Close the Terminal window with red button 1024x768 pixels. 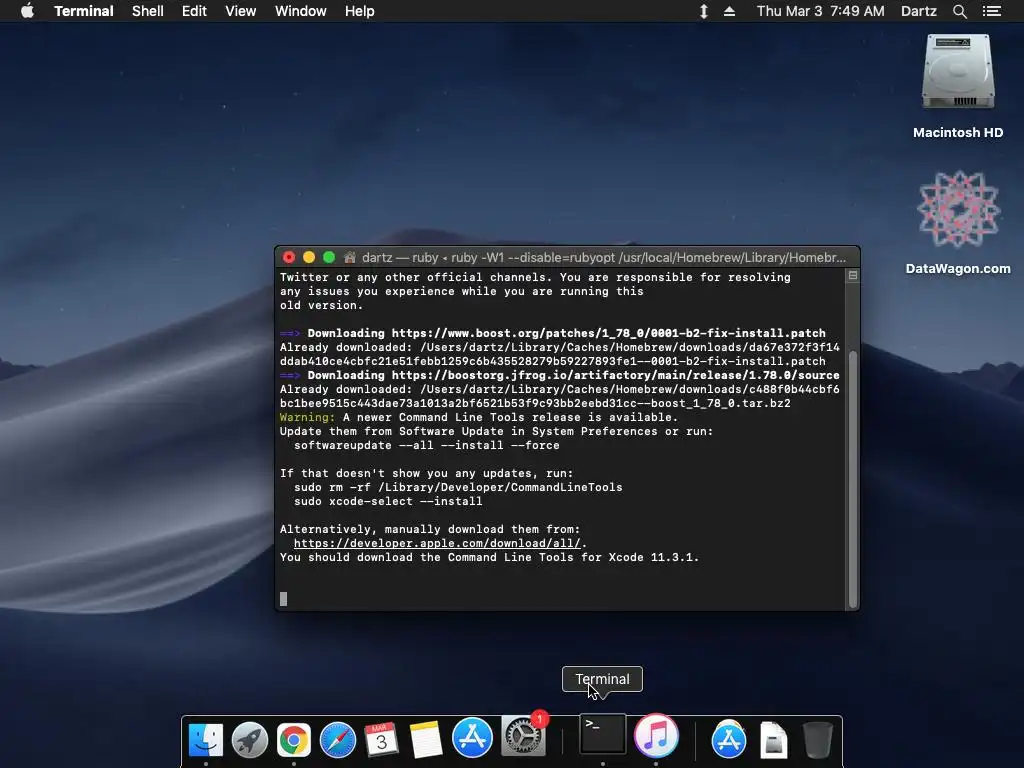tap(289, 257)
